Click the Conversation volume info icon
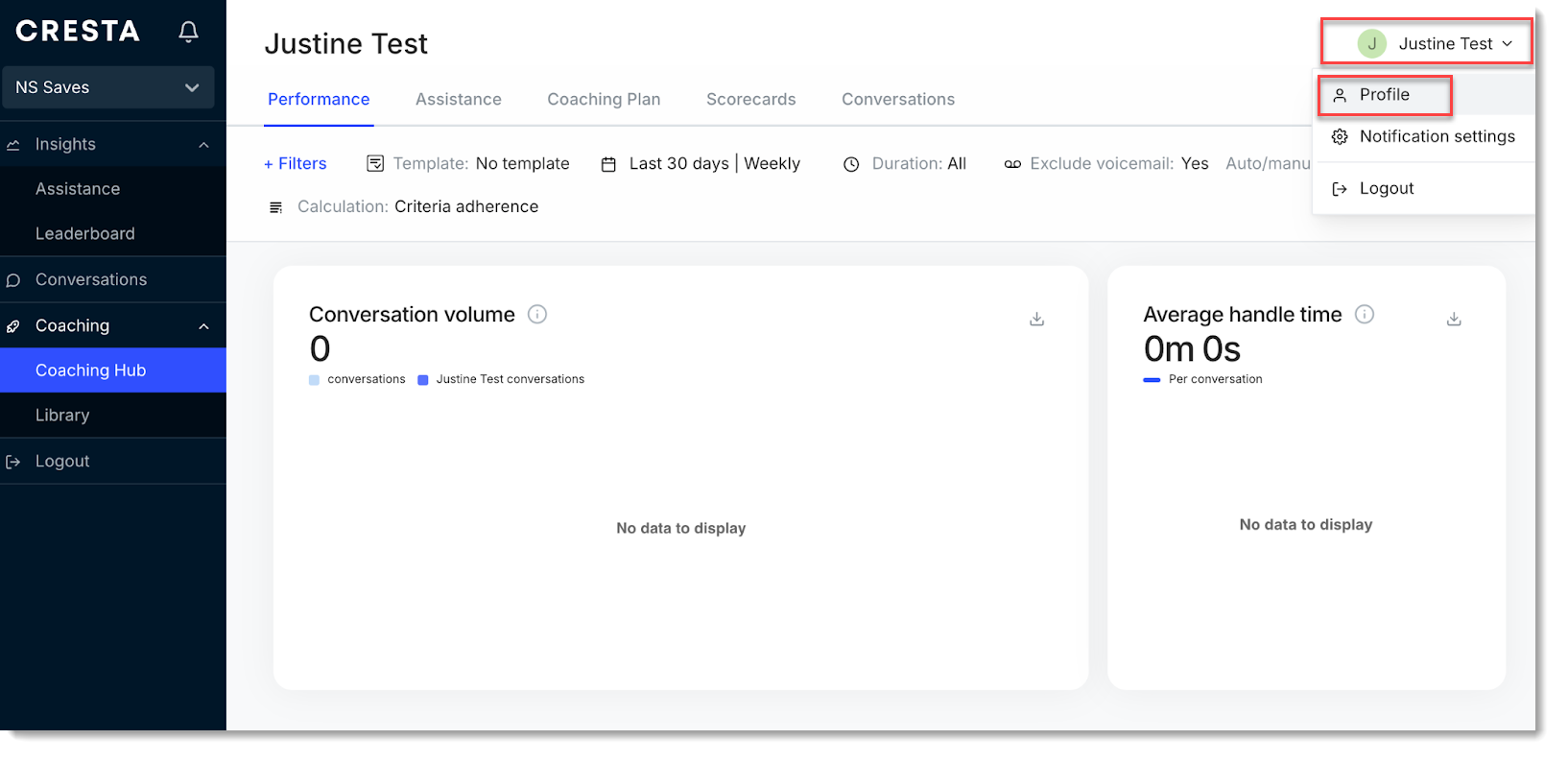 537,314
